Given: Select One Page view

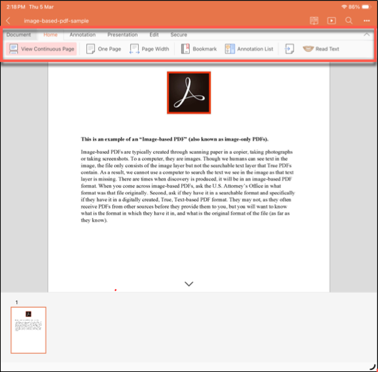Looking at the screenshot, I should (103, 49).
